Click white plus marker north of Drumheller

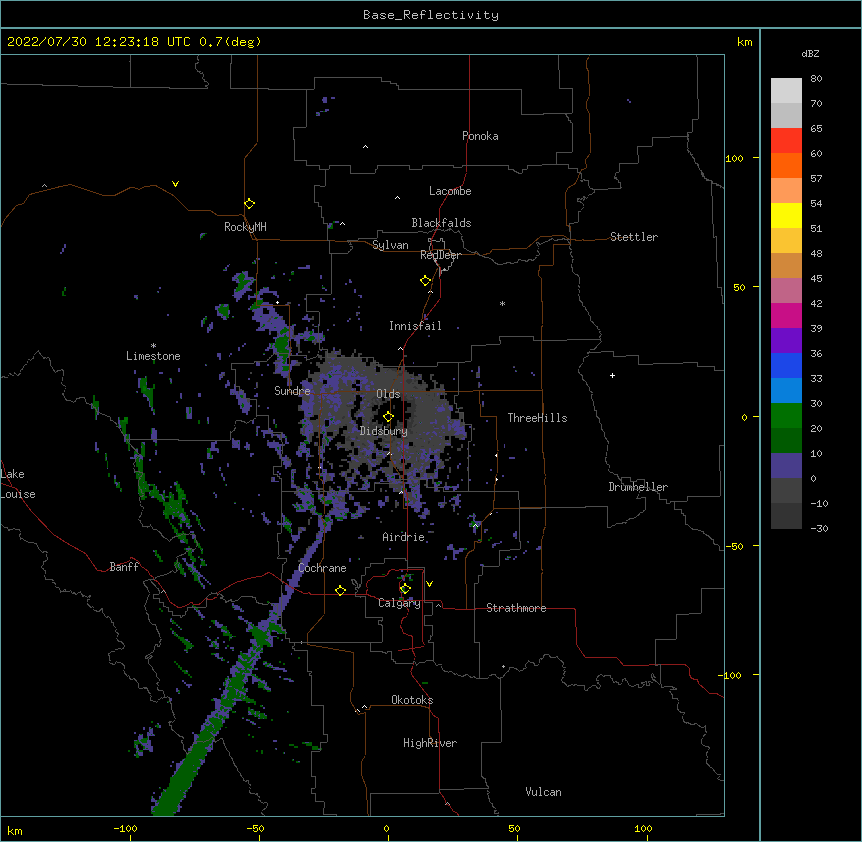pos(612,375)
